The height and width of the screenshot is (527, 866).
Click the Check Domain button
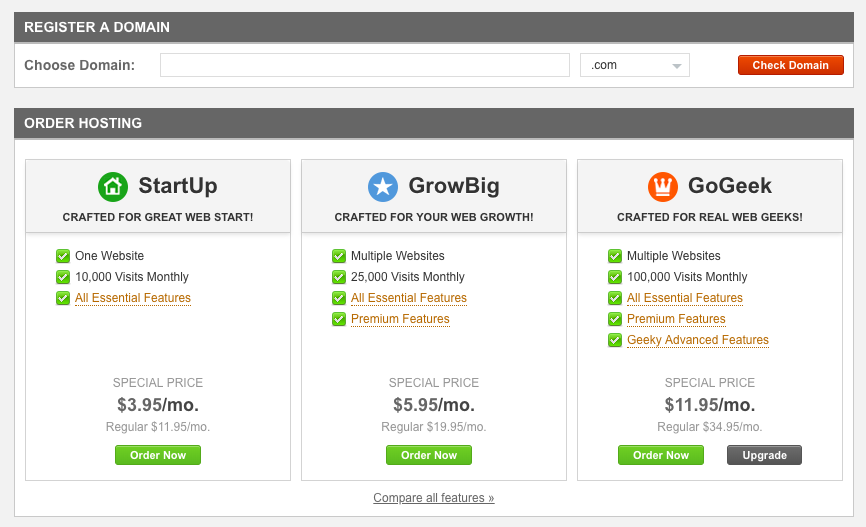coord(790,65)
